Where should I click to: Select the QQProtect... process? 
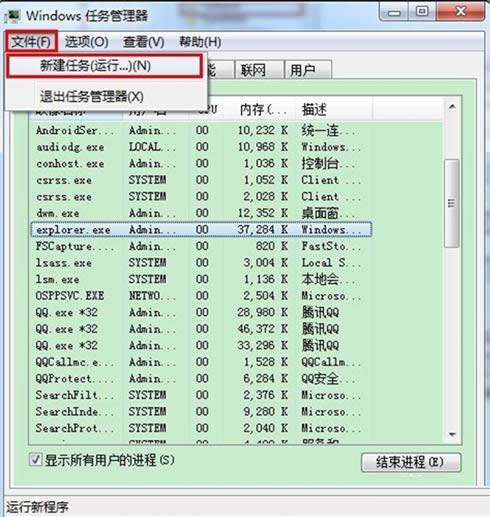[201, 379]
